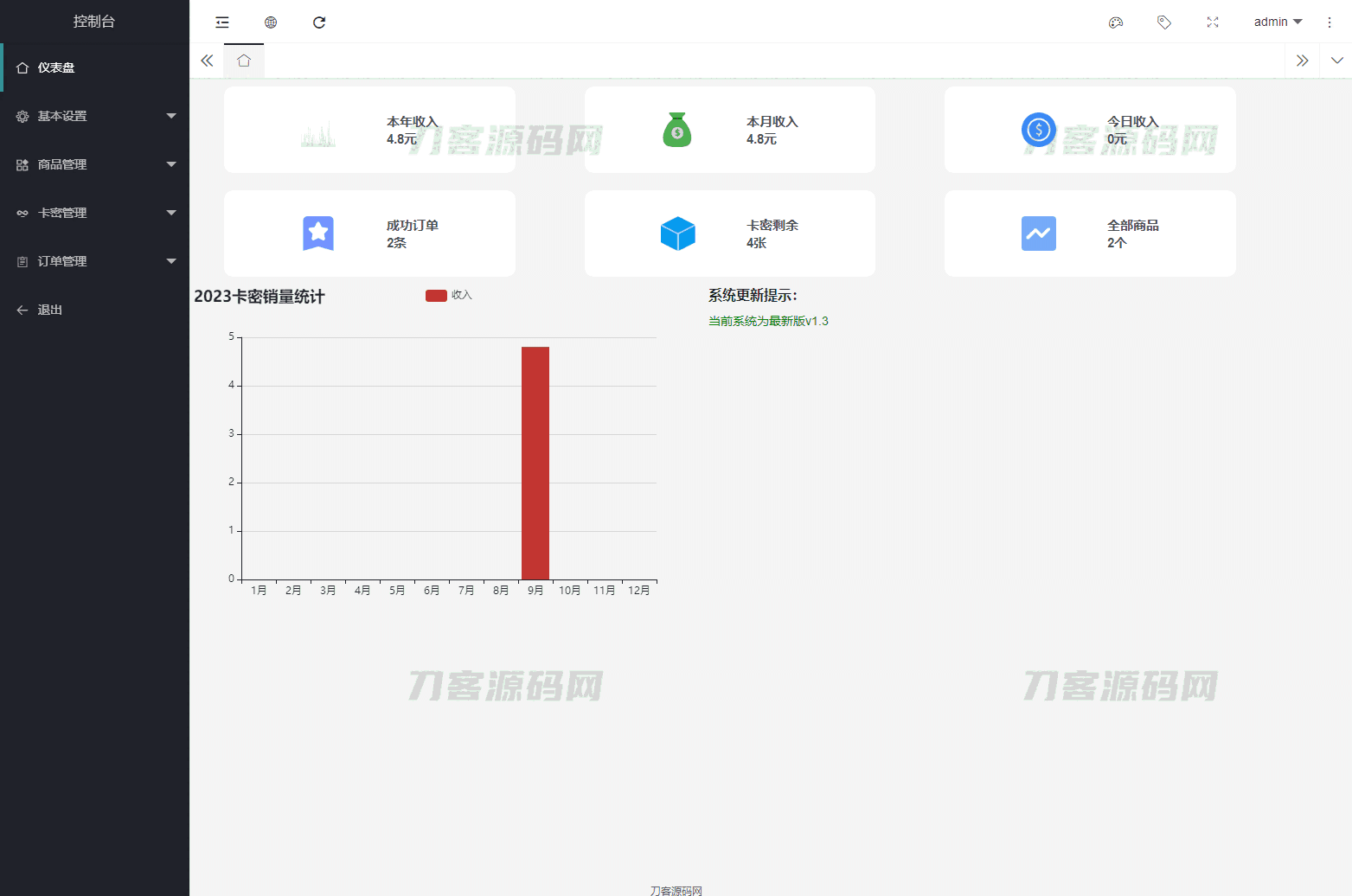Screen dimensions: 1352x896
Task: Open the theme palette icon
Action: coord(1116,22)
